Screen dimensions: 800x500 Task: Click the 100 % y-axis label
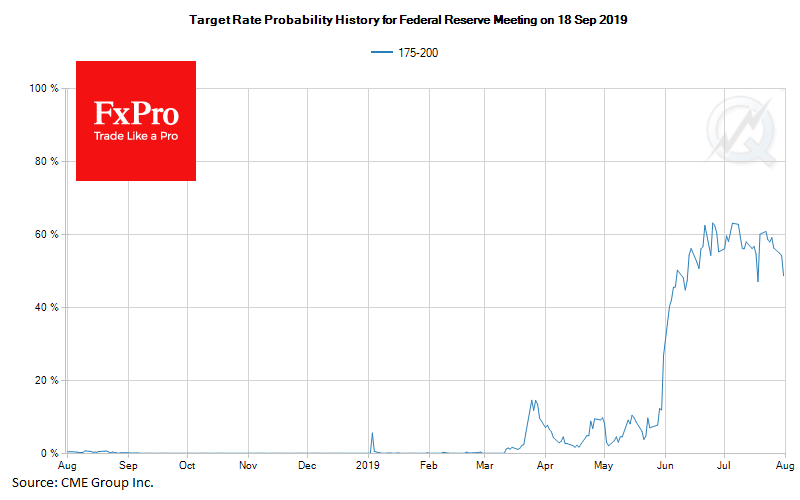point(44,89)
